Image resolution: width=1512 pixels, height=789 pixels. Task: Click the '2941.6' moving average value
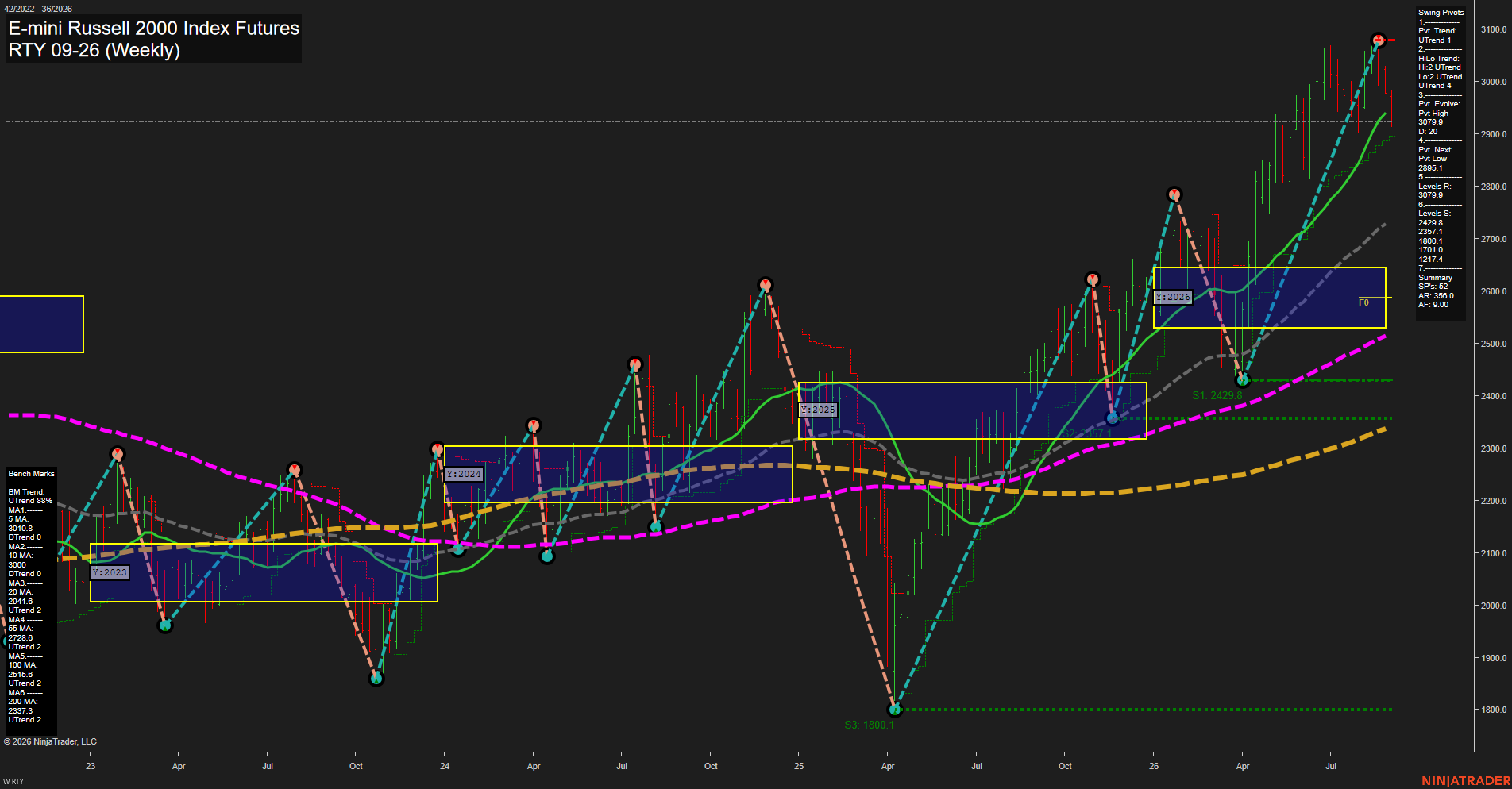(x=21, y=602)
